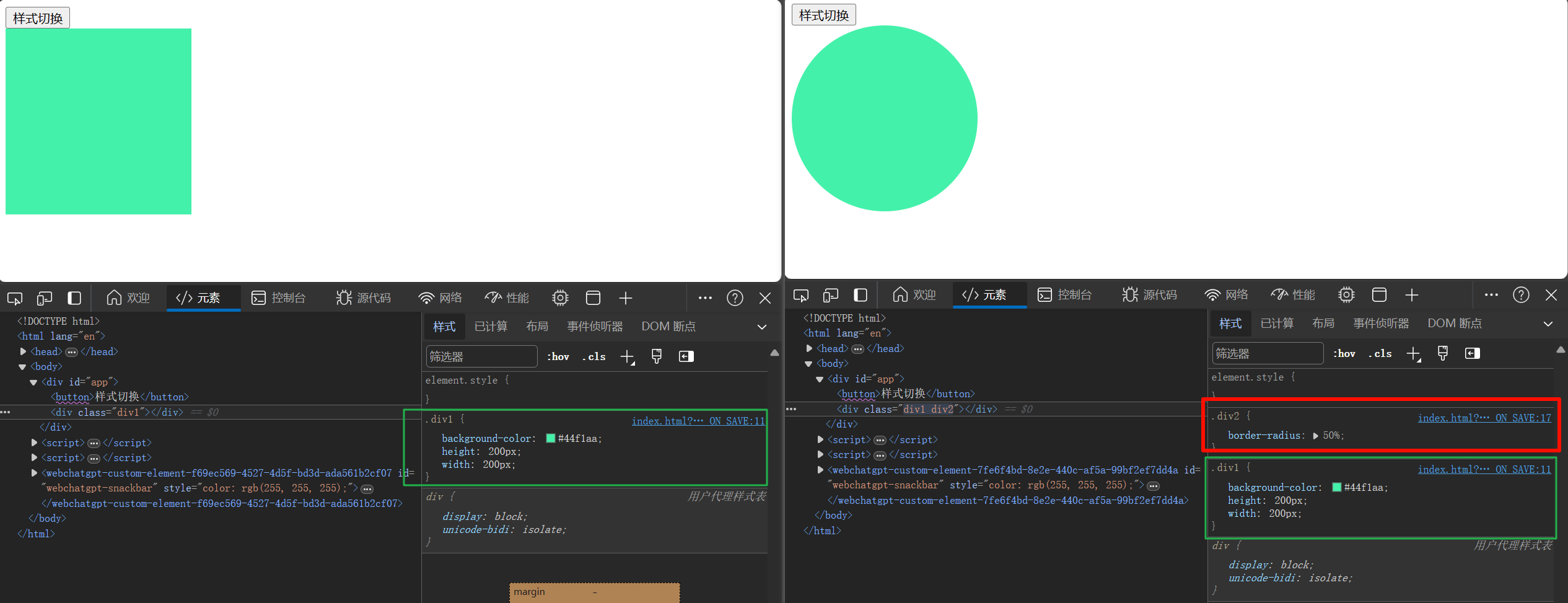Viewport: 1568px width, 603px height.
Task: Open the help question mark icon in left DevTools
Action: 735,298
